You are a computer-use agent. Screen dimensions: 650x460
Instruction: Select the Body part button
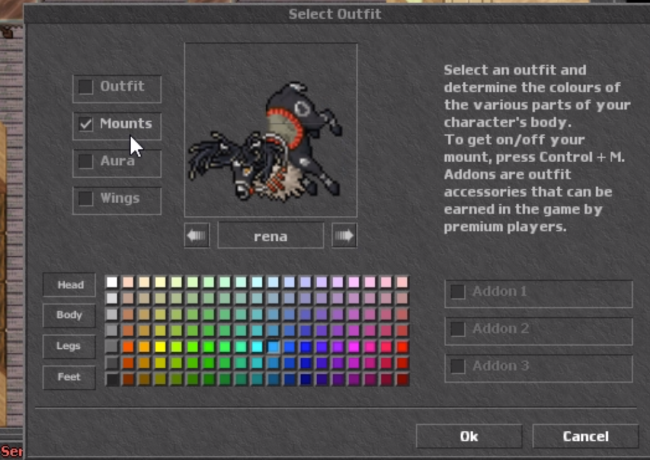pos(69,315)
